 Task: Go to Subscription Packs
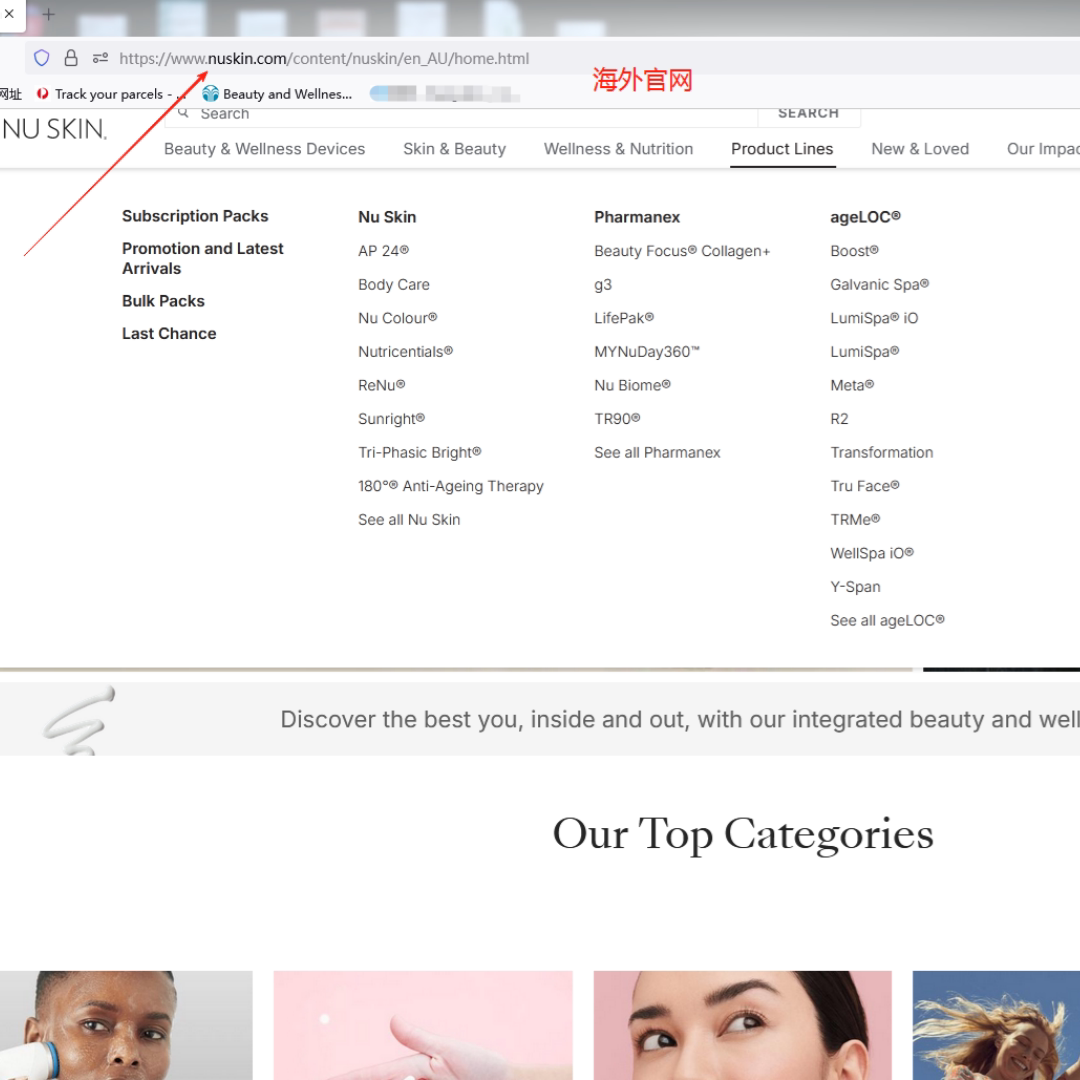pos(195,216)
